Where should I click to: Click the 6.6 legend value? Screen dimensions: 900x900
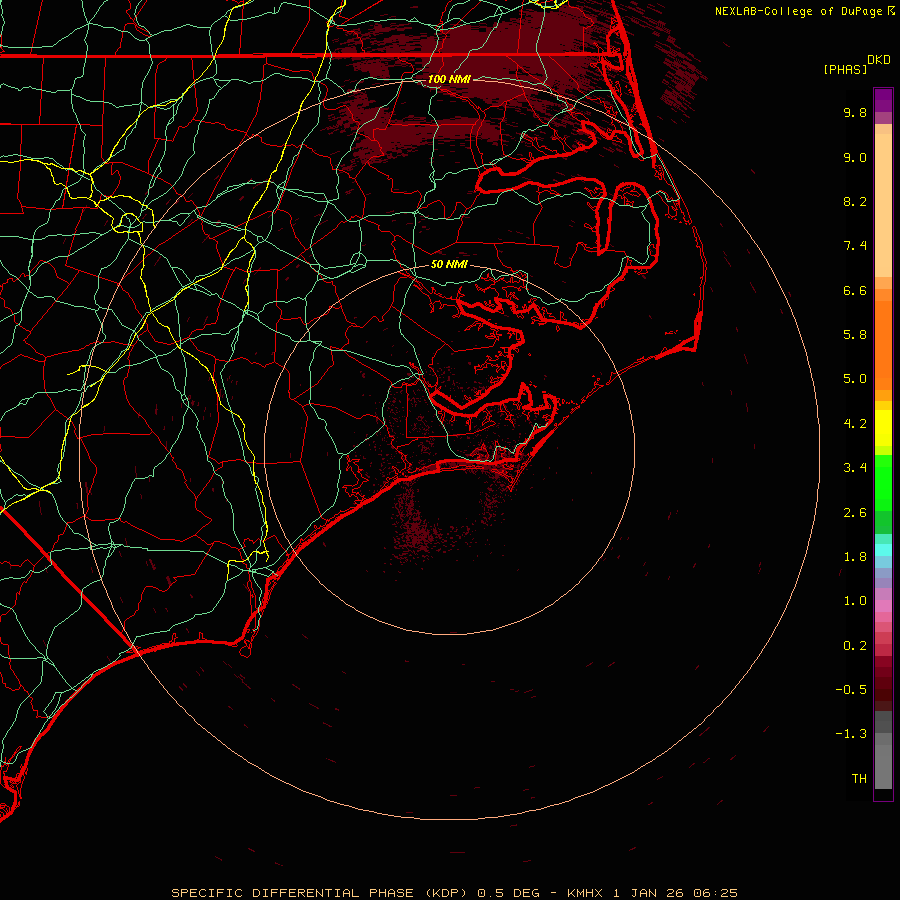(855, 290)
